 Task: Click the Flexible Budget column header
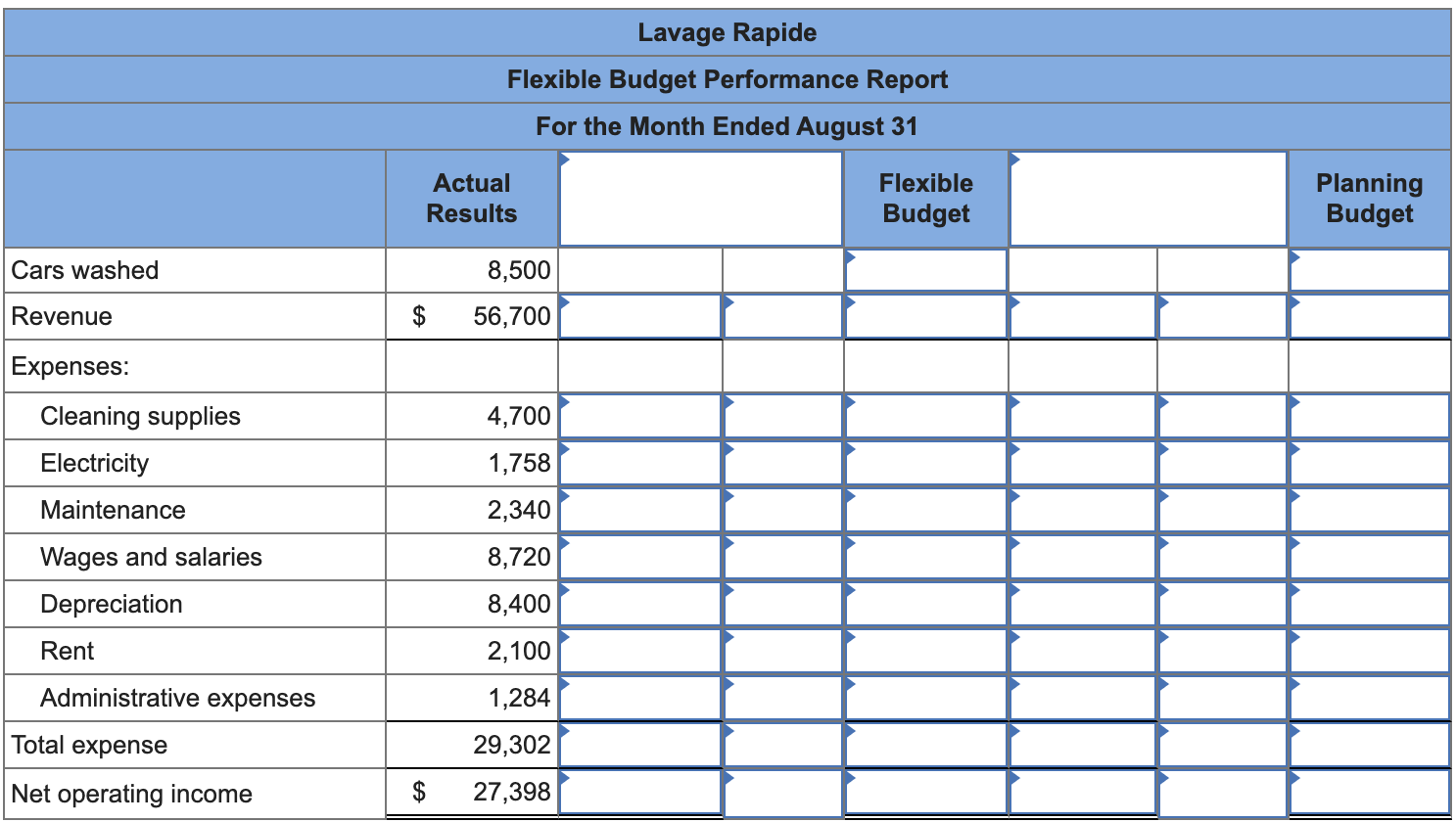pos(925,196)
